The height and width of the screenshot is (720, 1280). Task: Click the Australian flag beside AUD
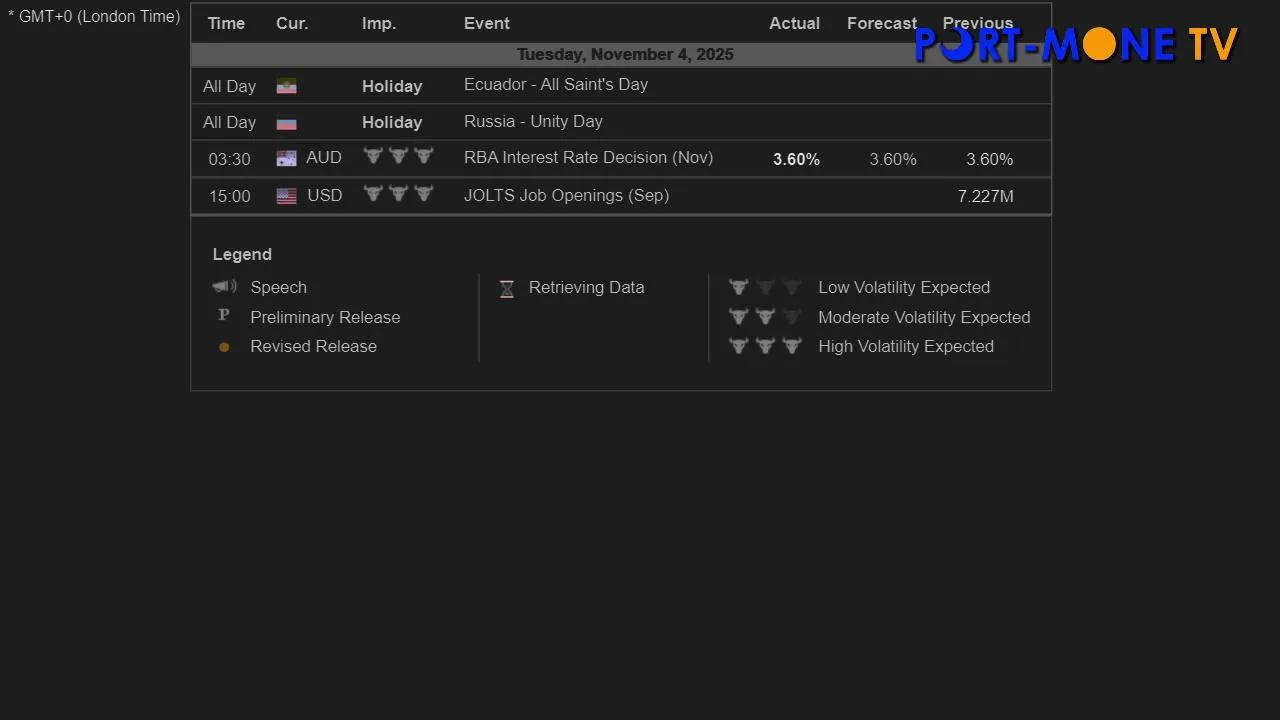pyautogui.click(x=286, y=158)
